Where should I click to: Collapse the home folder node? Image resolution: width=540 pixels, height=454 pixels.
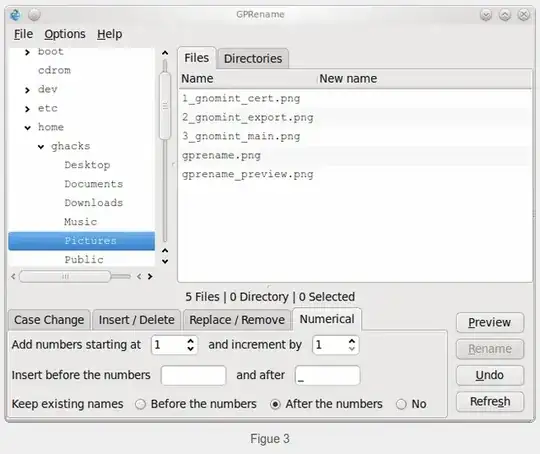28,128
